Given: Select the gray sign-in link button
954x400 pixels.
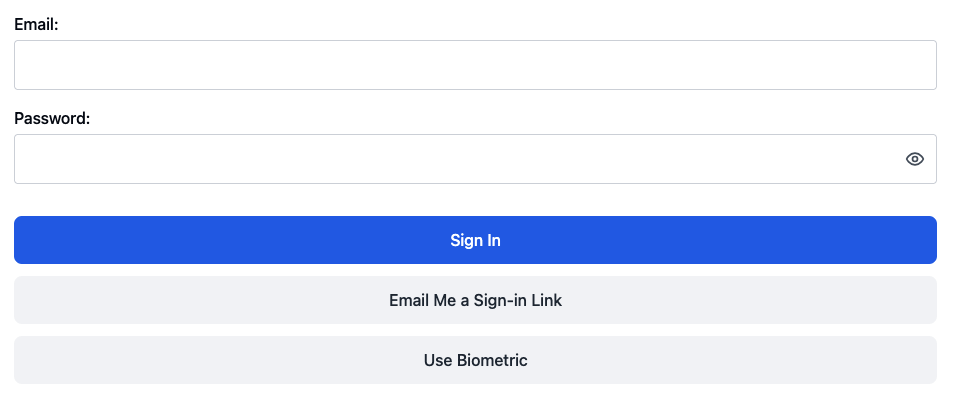Looking at the screenshot, I should (475, 300).
